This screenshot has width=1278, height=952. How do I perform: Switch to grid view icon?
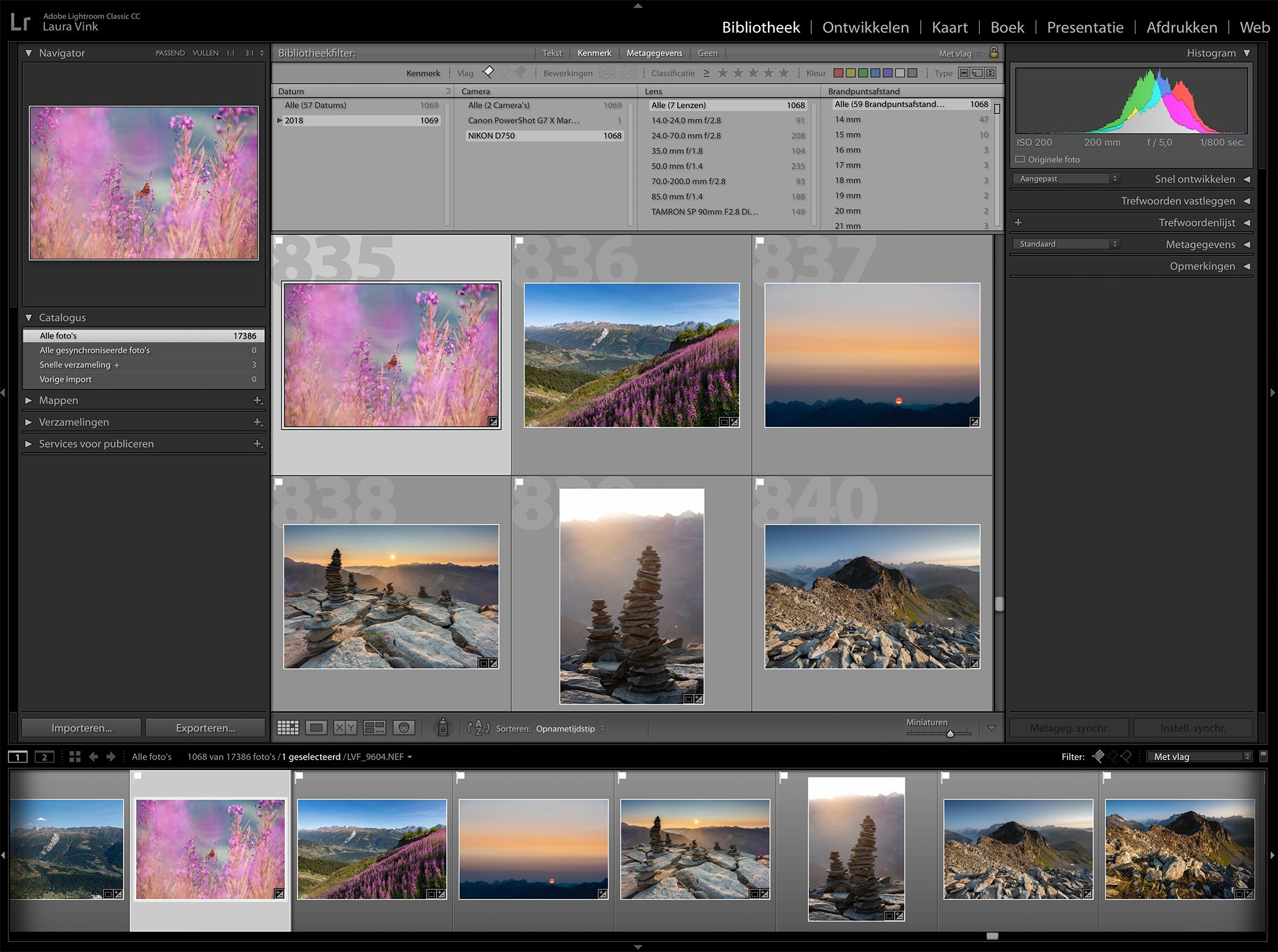pos(288,727)
